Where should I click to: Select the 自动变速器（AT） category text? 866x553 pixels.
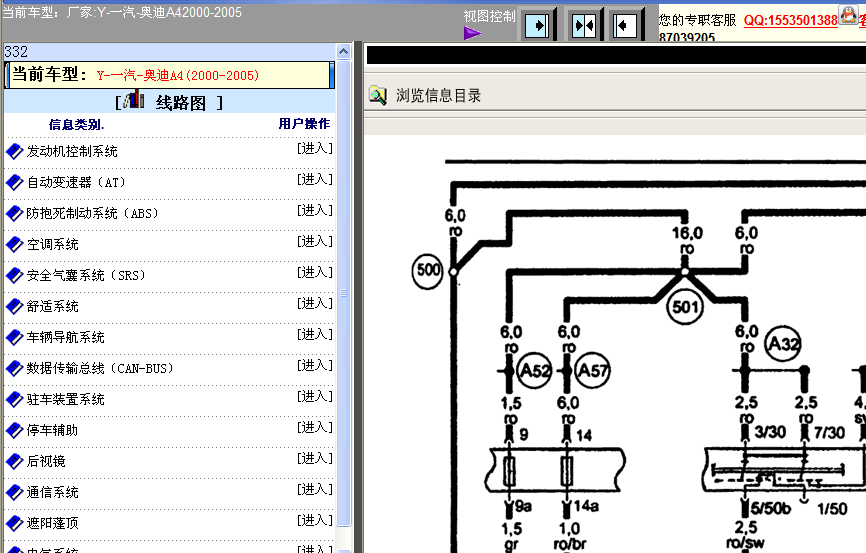point(76,182)
